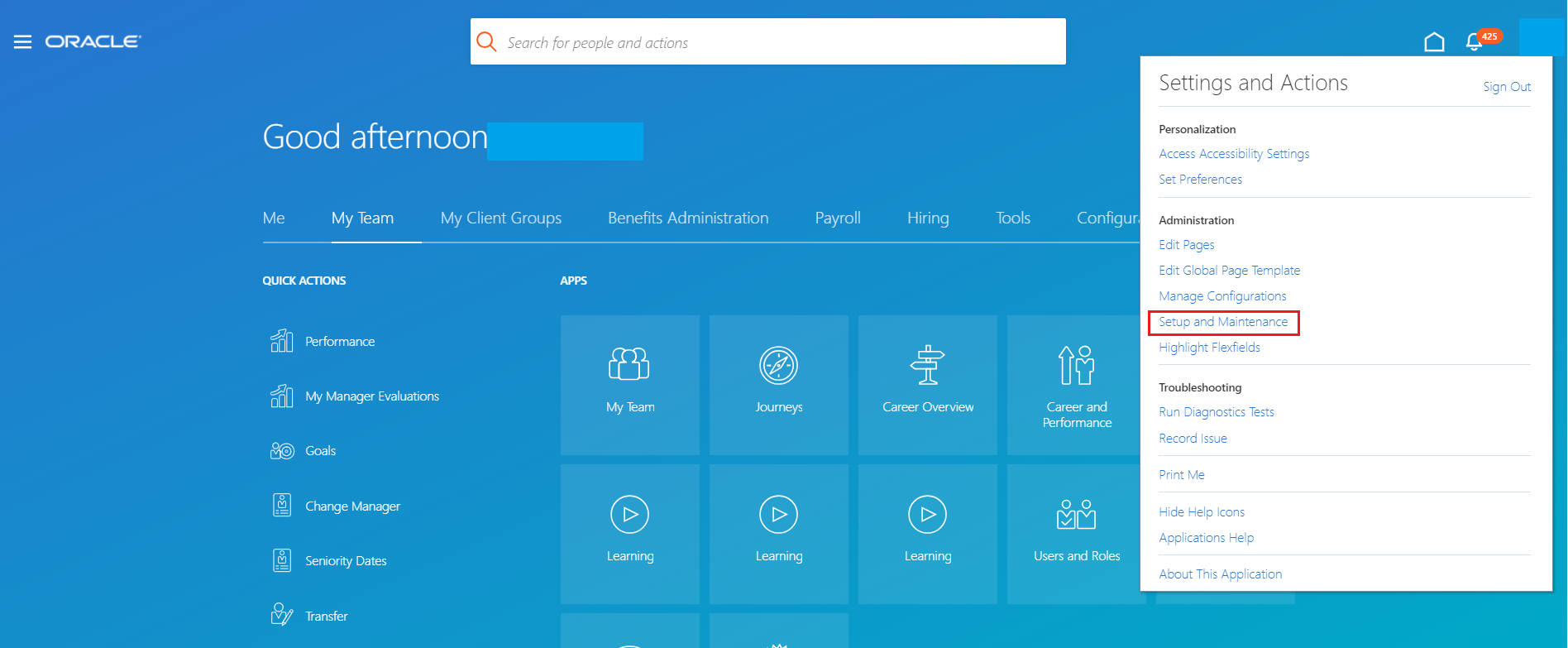This screenshot has height=648, width=1568.
Task: Select Edit Pages under Administration
Action: (x=1186, y=245)
